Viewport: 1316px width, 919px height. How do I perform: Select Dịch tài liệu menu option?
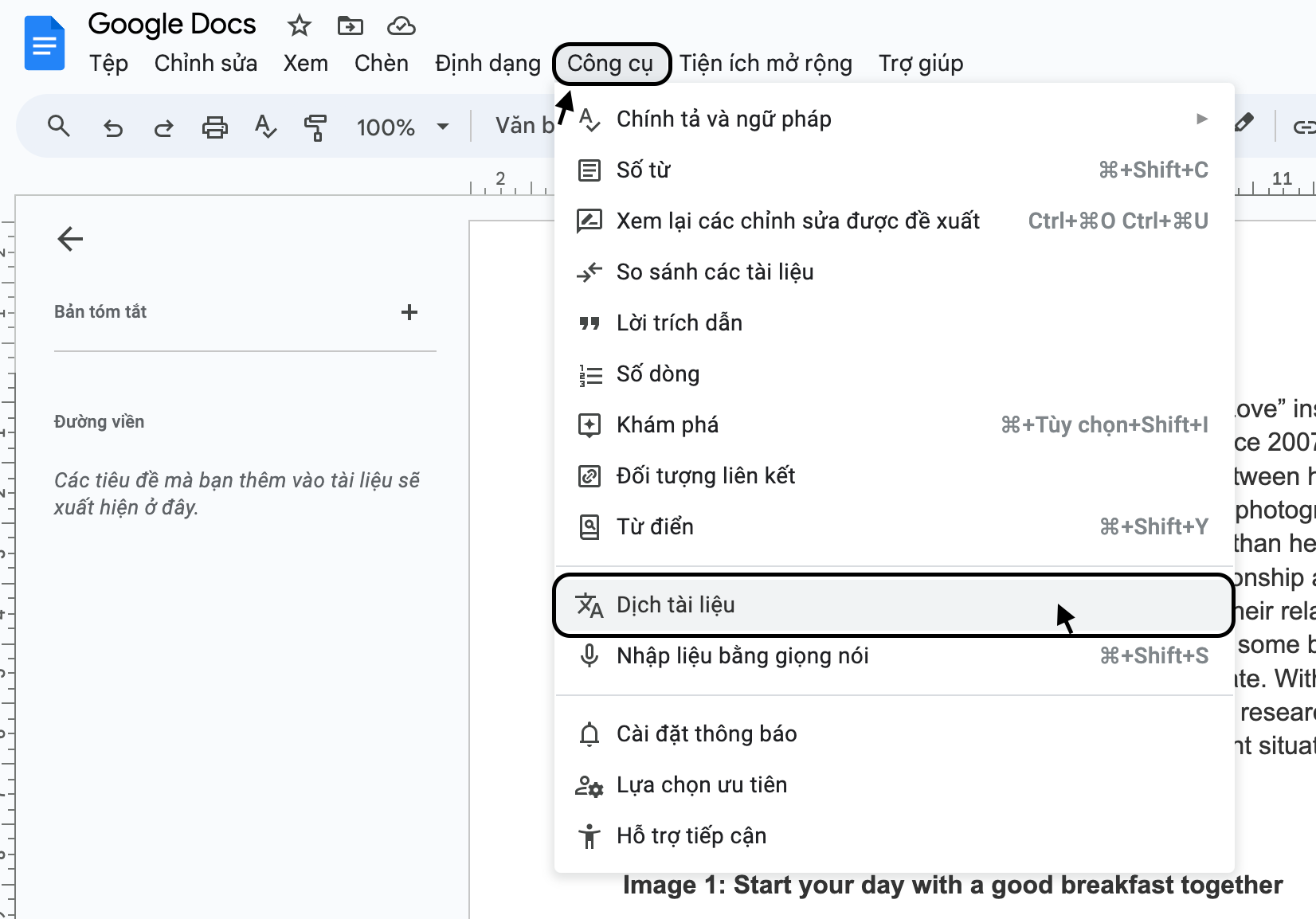pyautogui.click(x=892, y=605)
